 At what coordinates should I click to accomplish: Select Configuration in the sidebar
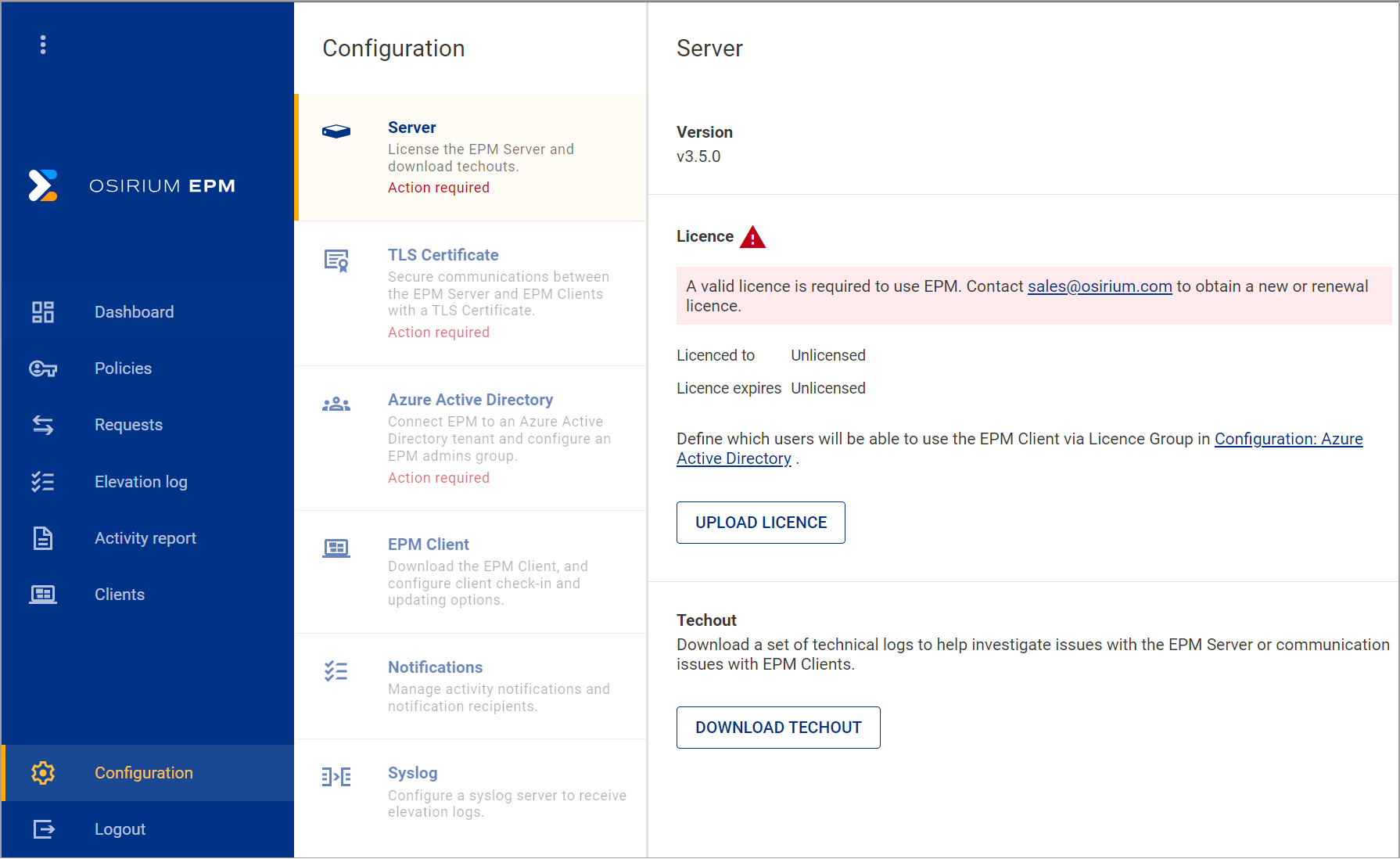pos(148,773)
